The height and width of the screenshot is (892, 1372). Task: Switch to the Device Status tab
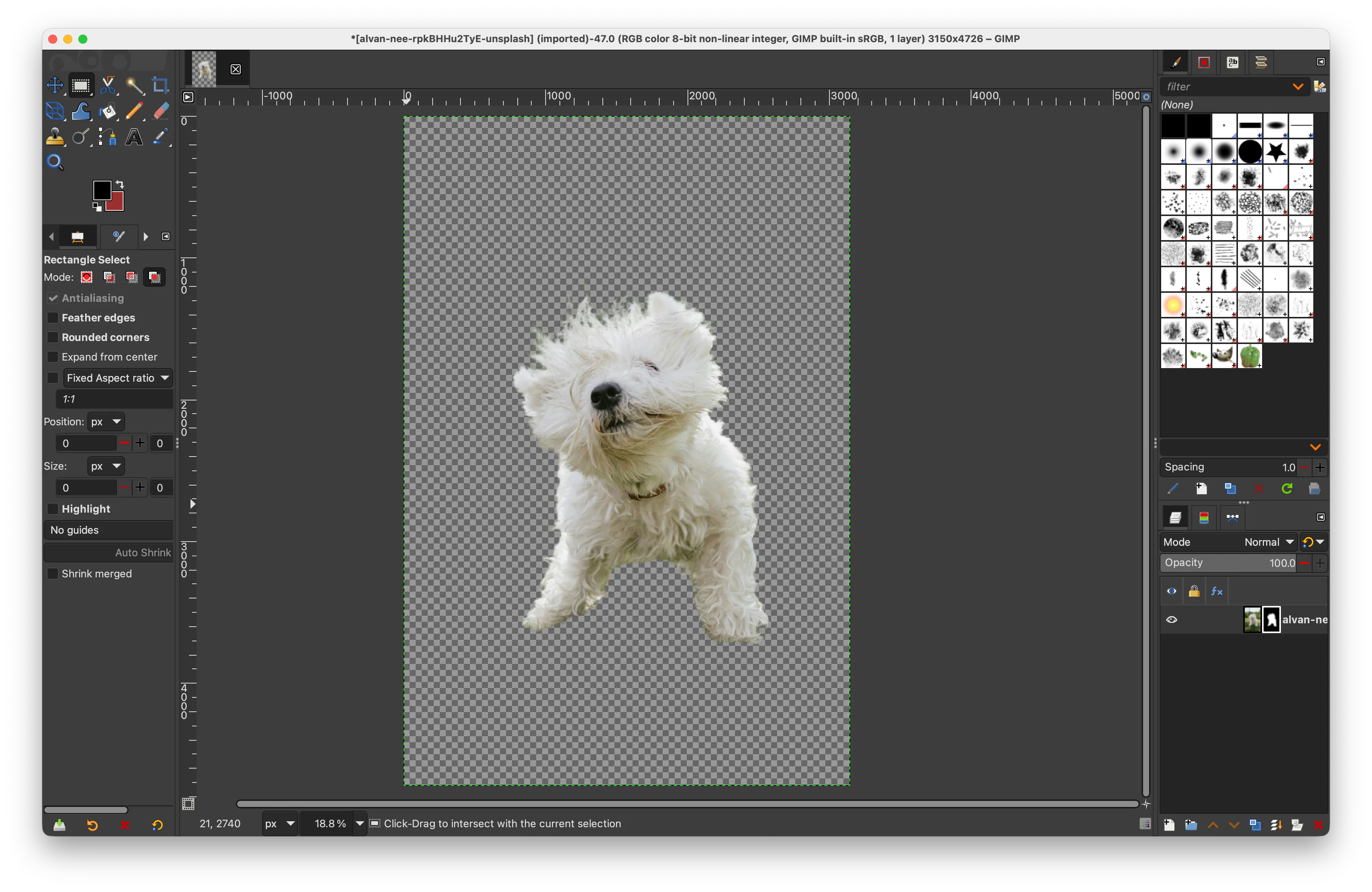pos(119,236)
